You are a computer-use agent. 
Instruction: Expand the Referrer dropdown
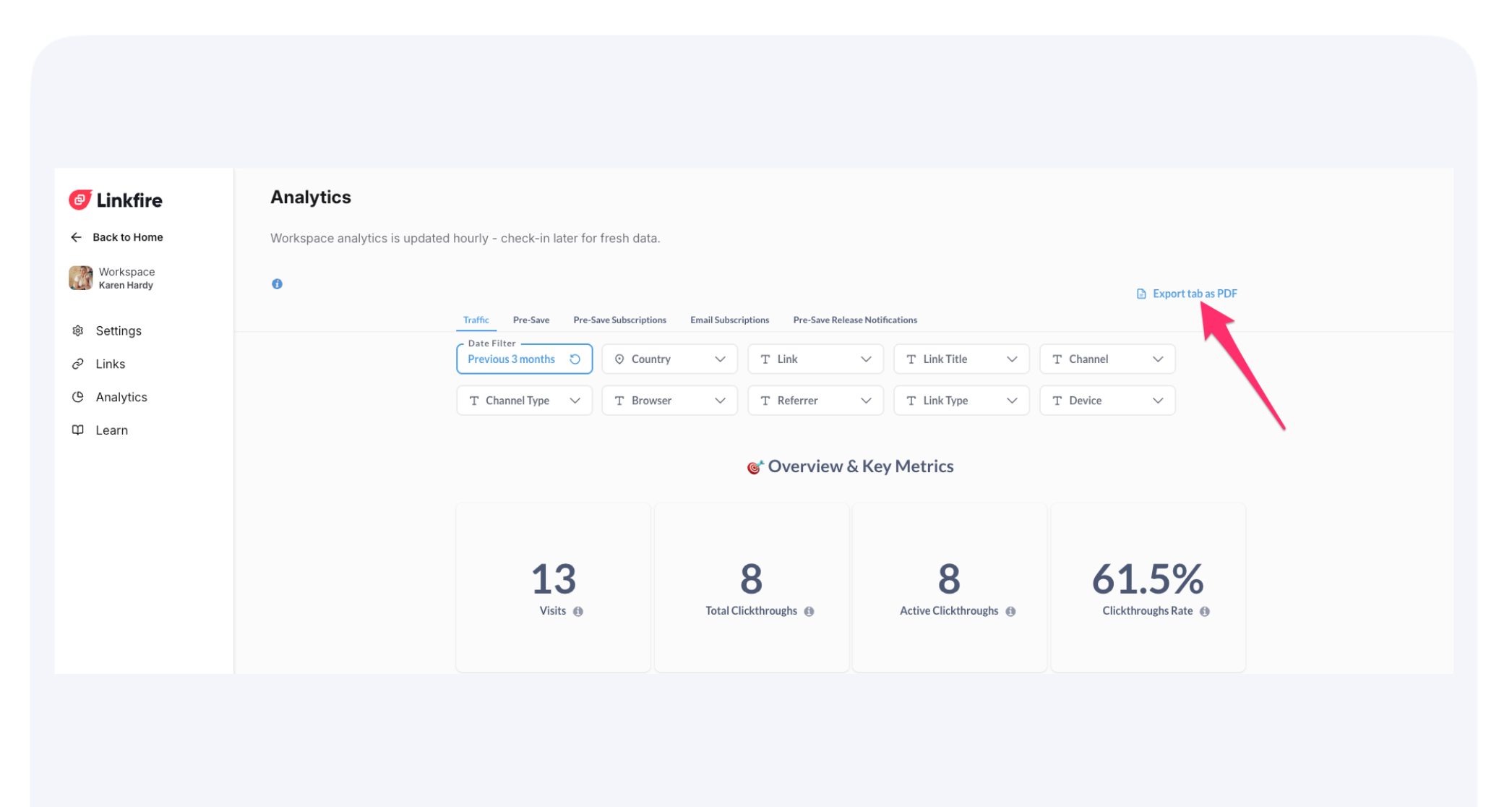click(815, 401)
